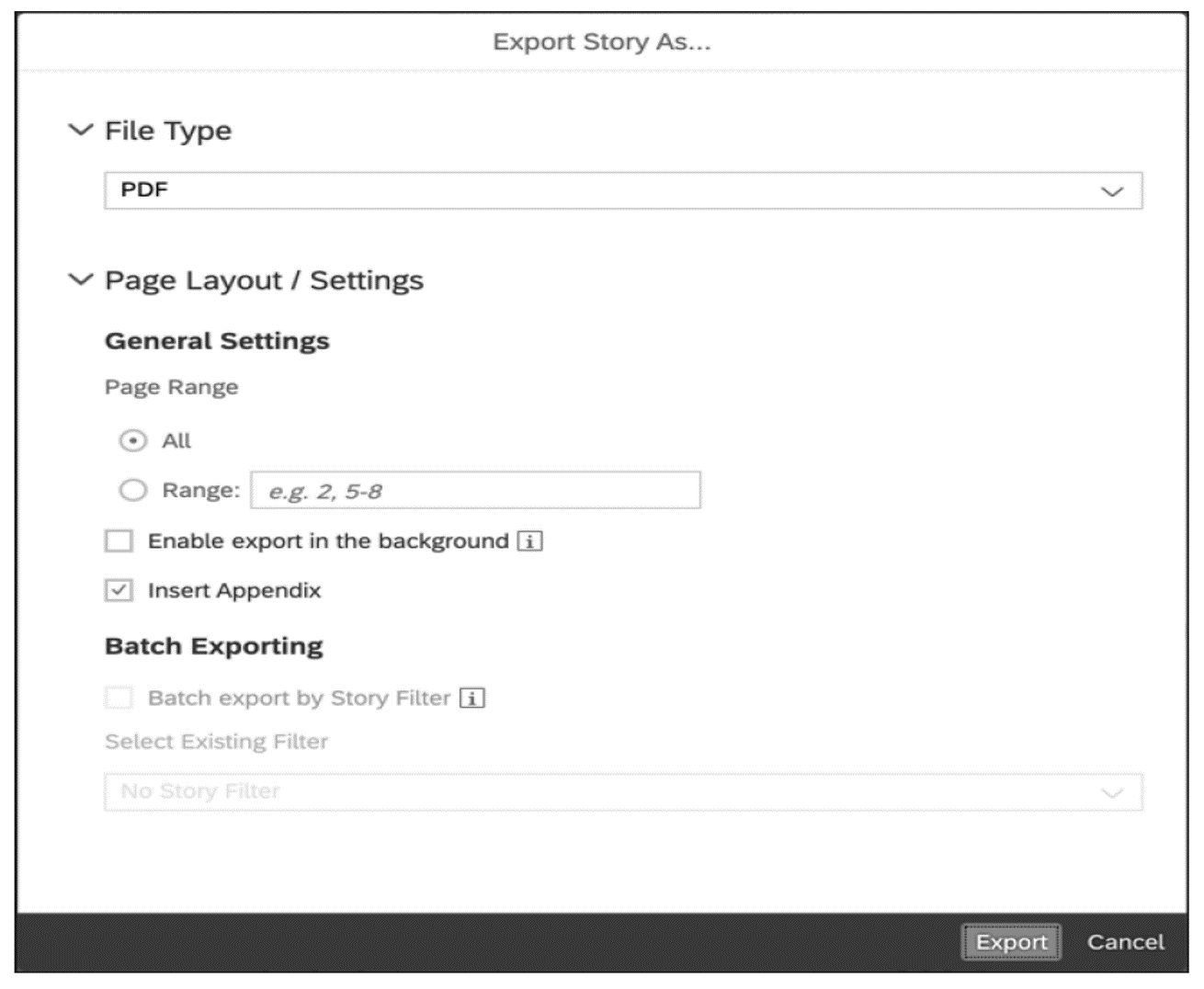Click the page range input field
1204x989 pixels.
coord(473,490)
